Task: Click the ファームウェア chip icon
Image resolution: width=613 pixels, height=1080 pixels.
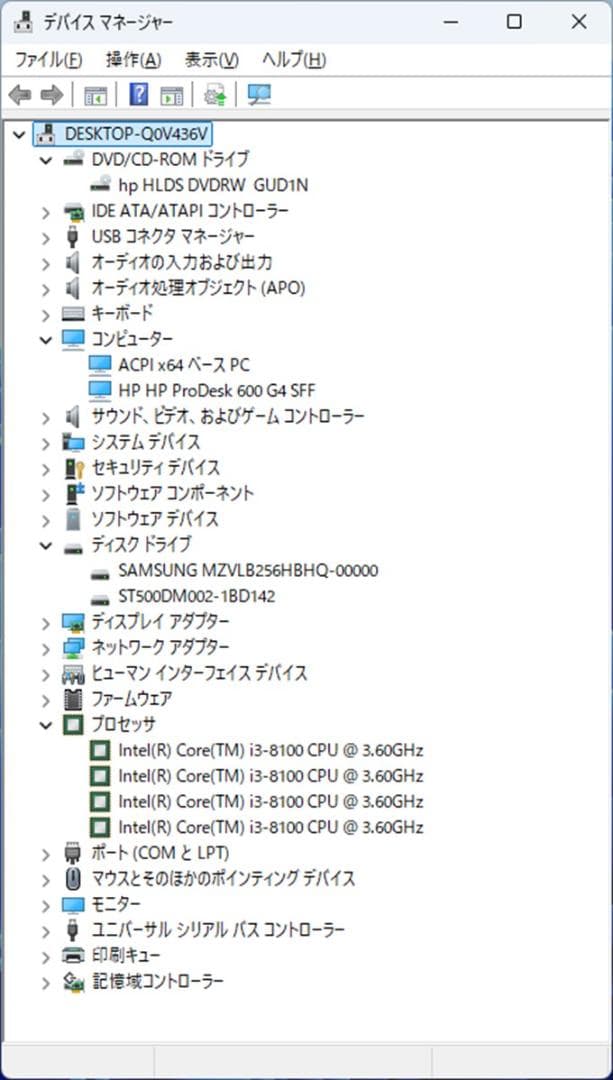Action: point(74,700)
